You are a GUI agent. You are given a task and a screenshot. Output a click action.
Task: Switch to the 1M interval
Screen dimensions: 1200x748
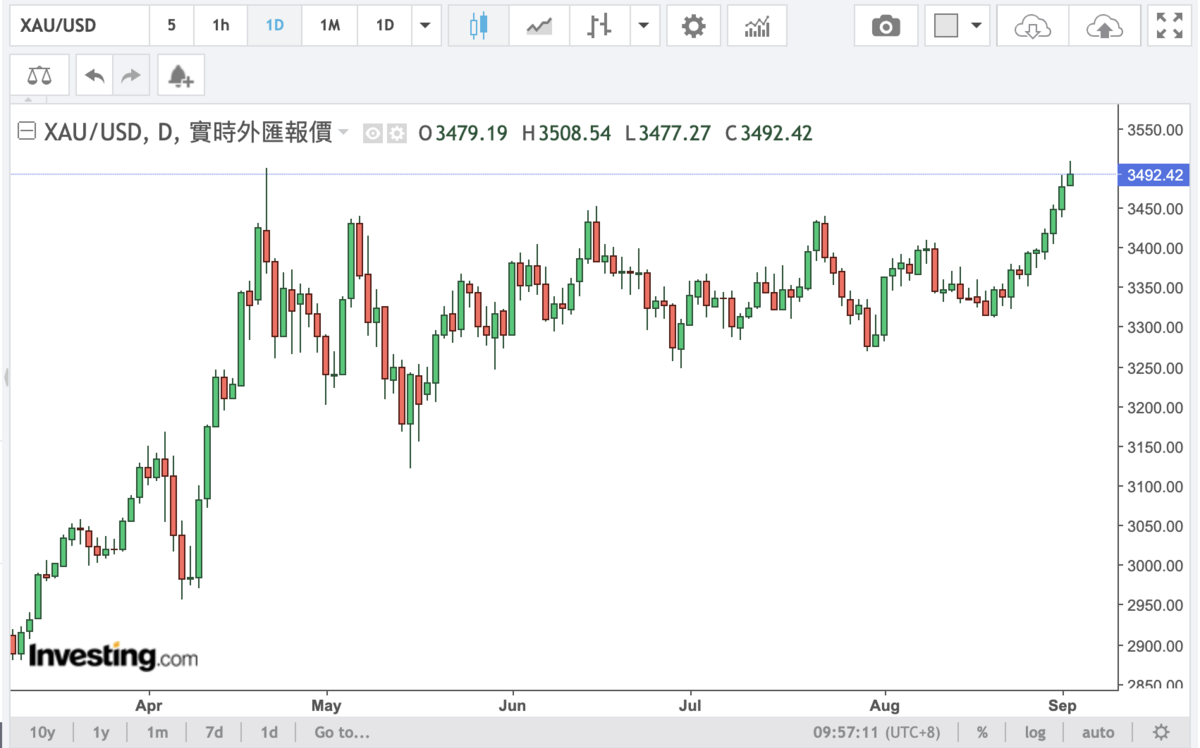(x=329, y=26)
